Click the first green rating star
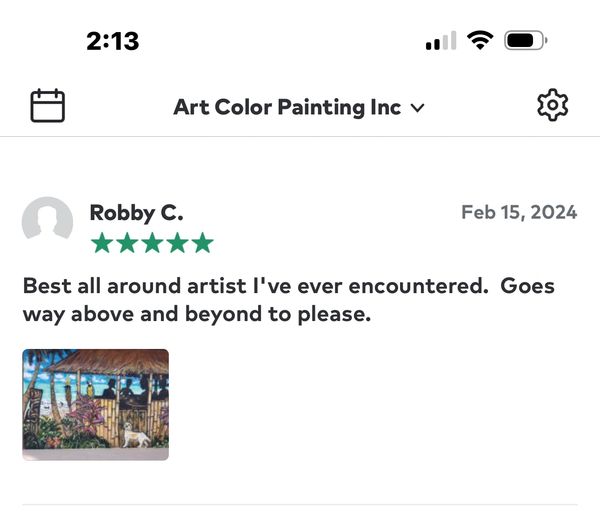The height and width of the screenshot is (516, 600). tap(101, 243)
